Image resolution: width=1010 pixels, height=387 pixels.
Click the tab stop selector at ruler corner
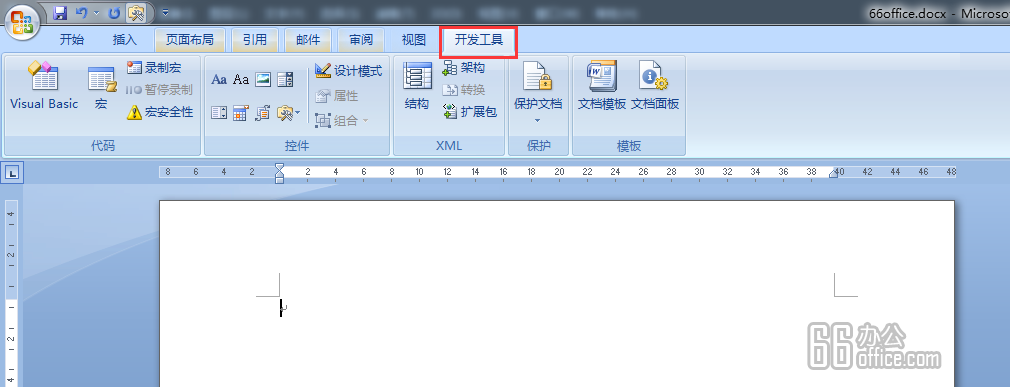13,172
